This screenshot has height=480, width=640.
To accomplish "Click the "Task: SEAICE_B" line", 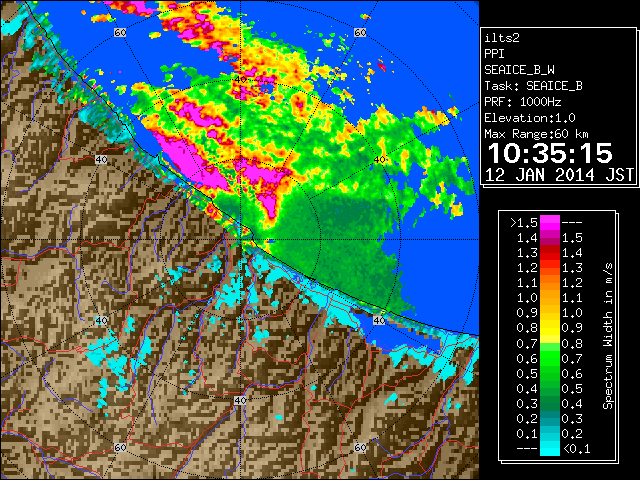I will 533,86.
